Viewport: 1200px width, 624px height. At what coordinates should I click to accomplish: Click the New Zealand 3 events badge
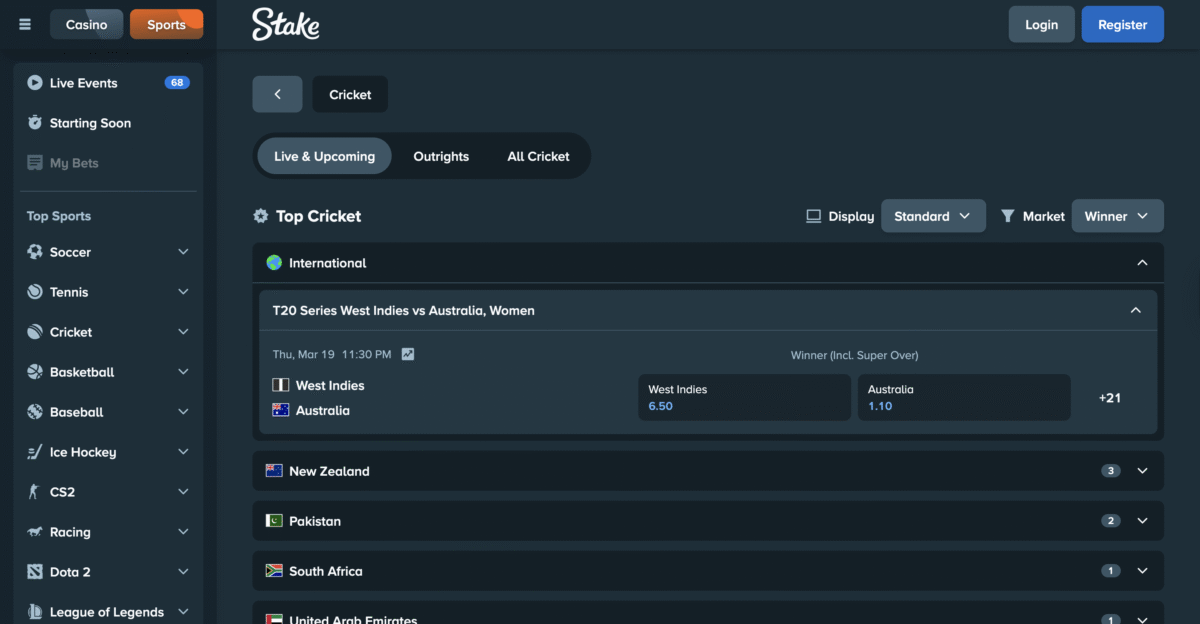click(x=1111, y=471)
